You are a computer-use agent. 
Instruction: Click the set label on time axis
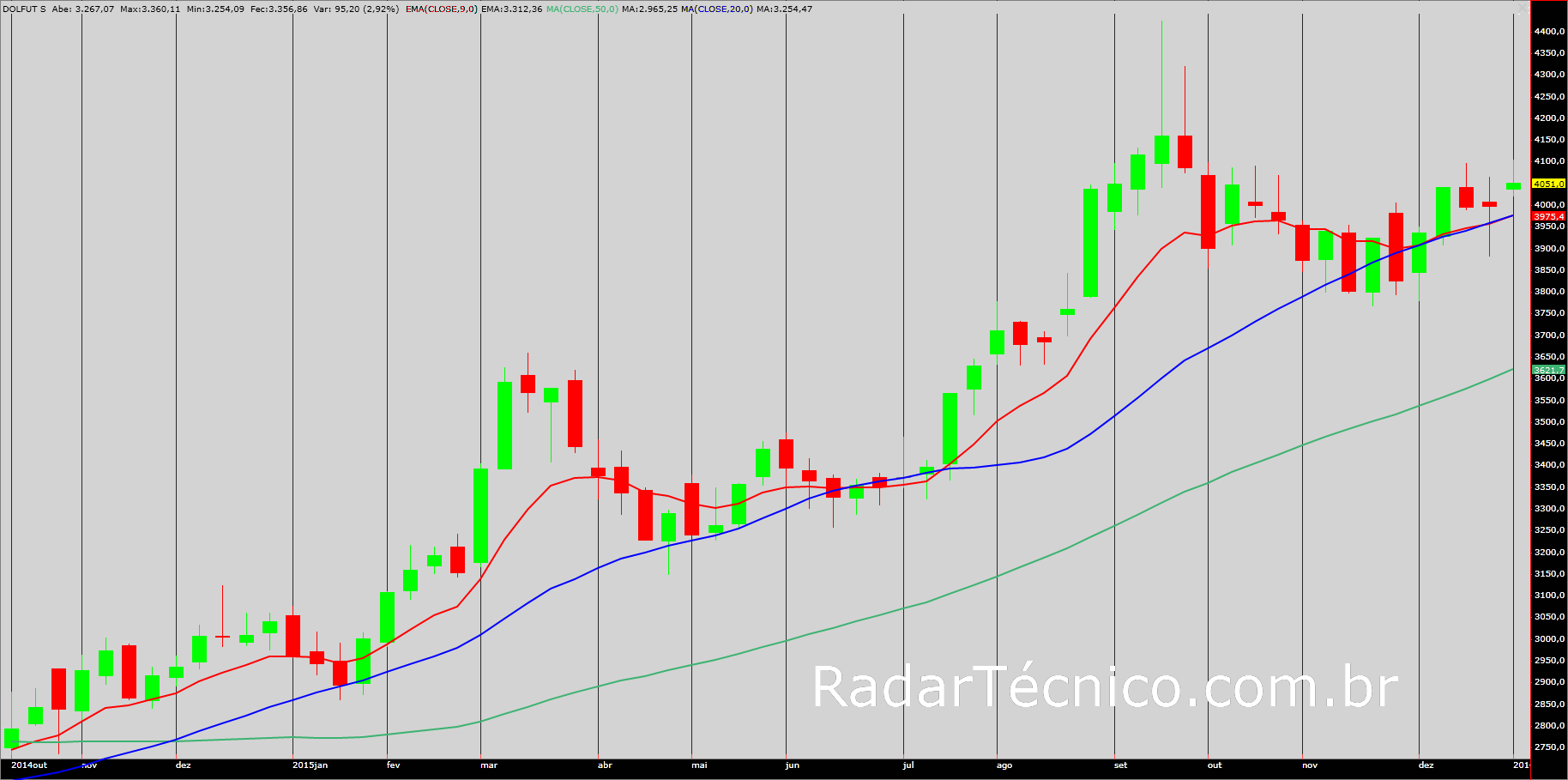pyautogui.click(x=1120, y=765)
